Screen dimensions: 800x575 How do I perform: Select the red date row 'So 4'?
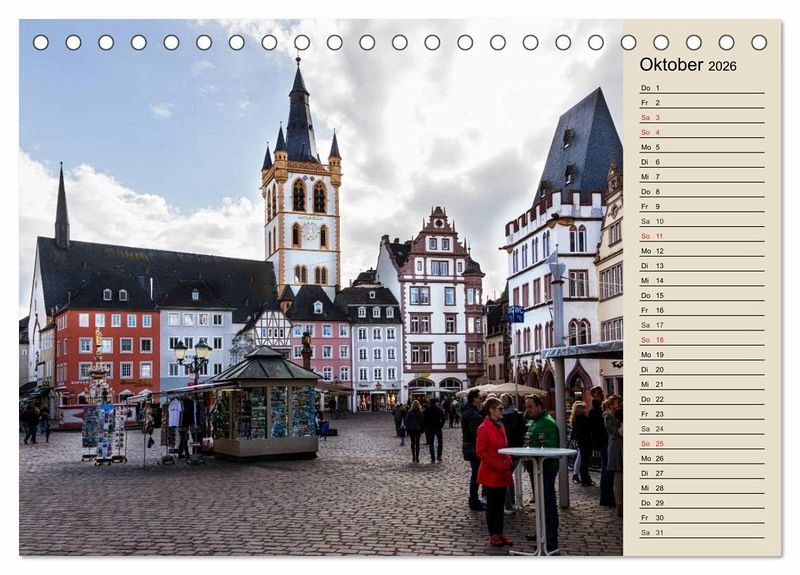tap(702, 132)
